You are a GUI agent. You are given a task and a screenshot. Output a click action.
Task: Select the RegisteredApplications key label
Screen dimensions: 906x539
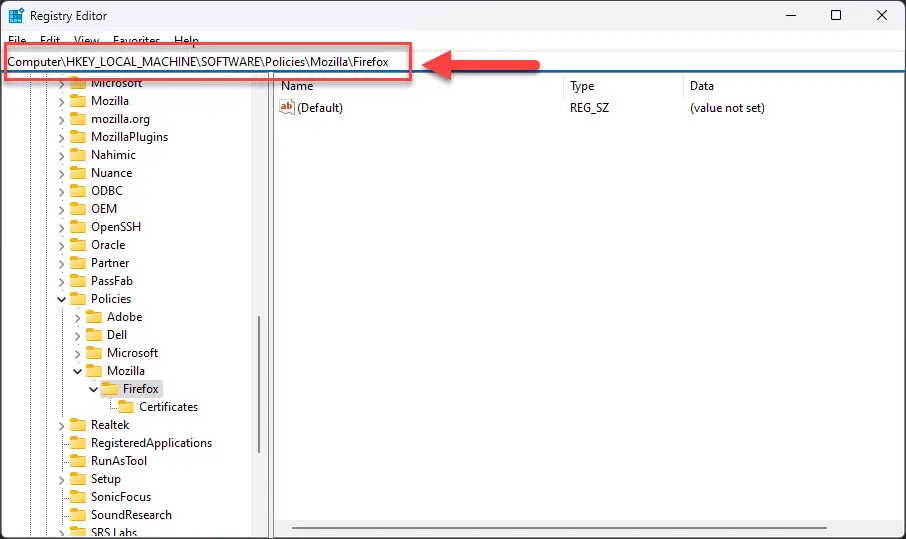tap(151, 443)
